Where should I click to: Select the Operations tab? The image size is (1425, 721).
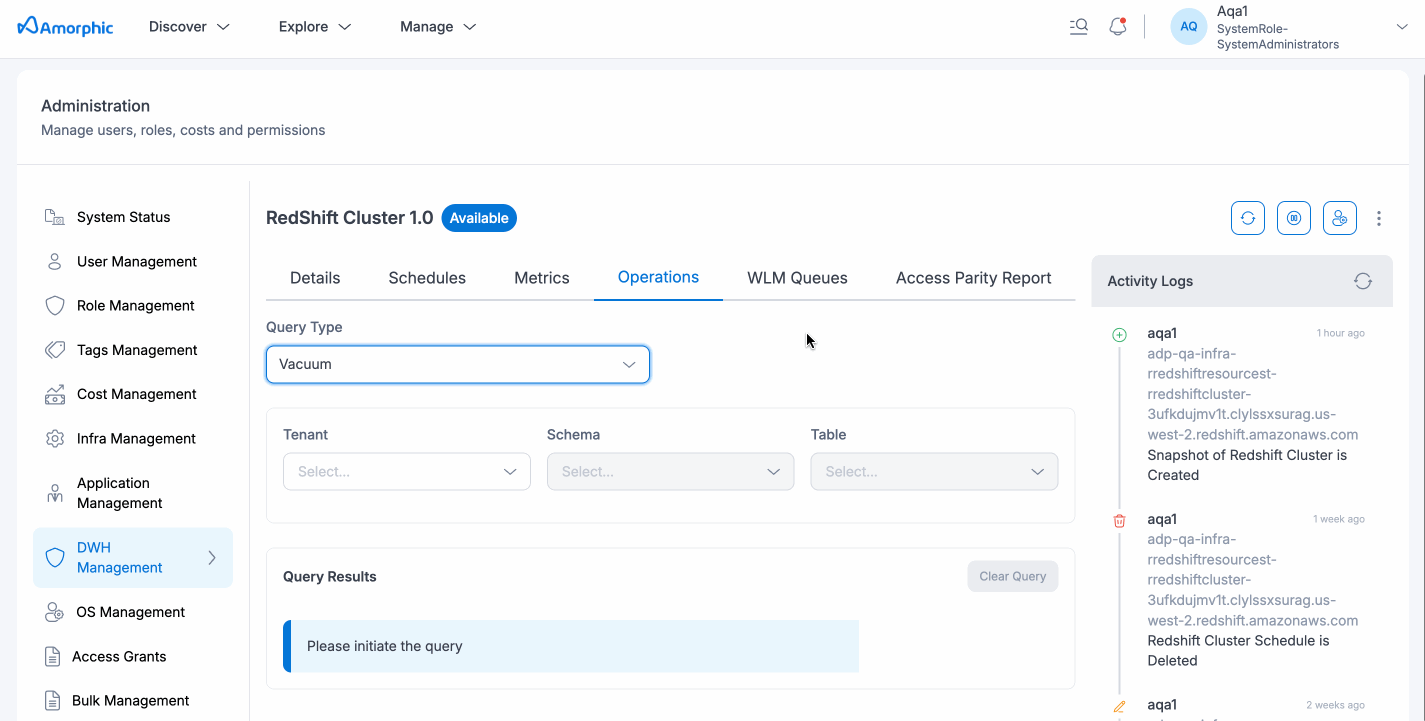click(658, 277)
